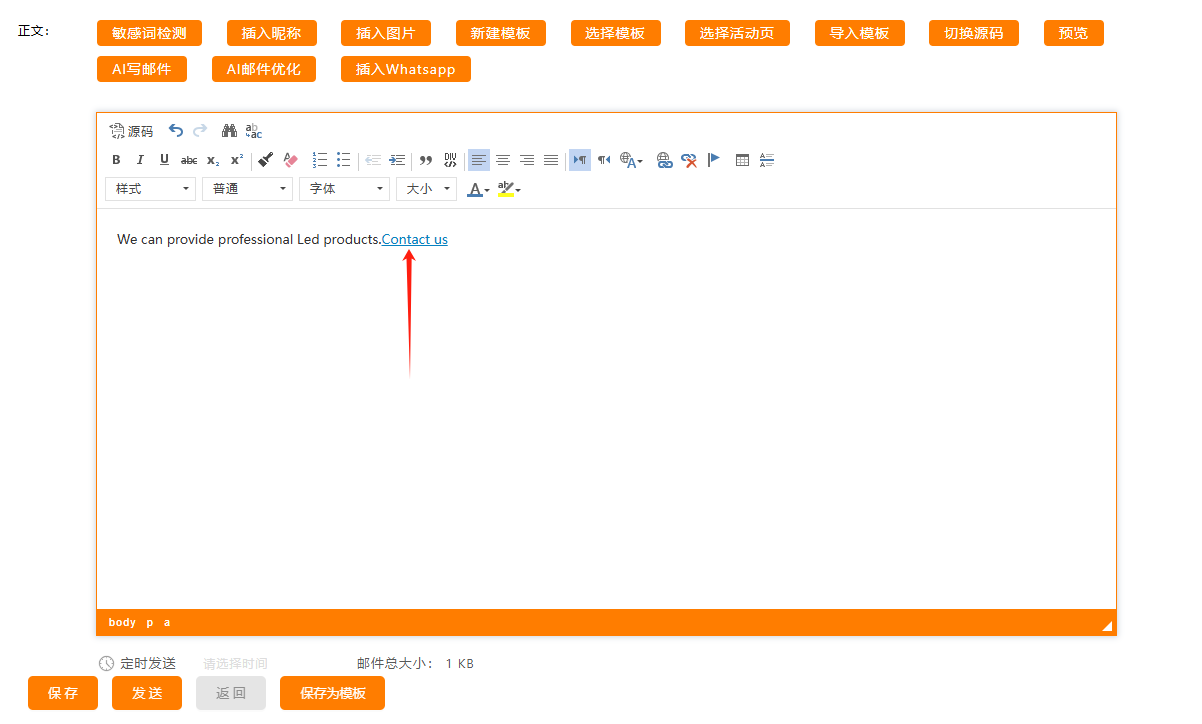Click the 选择模板 button
This screenshot has height=724, width=1202.
click(615, 33)
